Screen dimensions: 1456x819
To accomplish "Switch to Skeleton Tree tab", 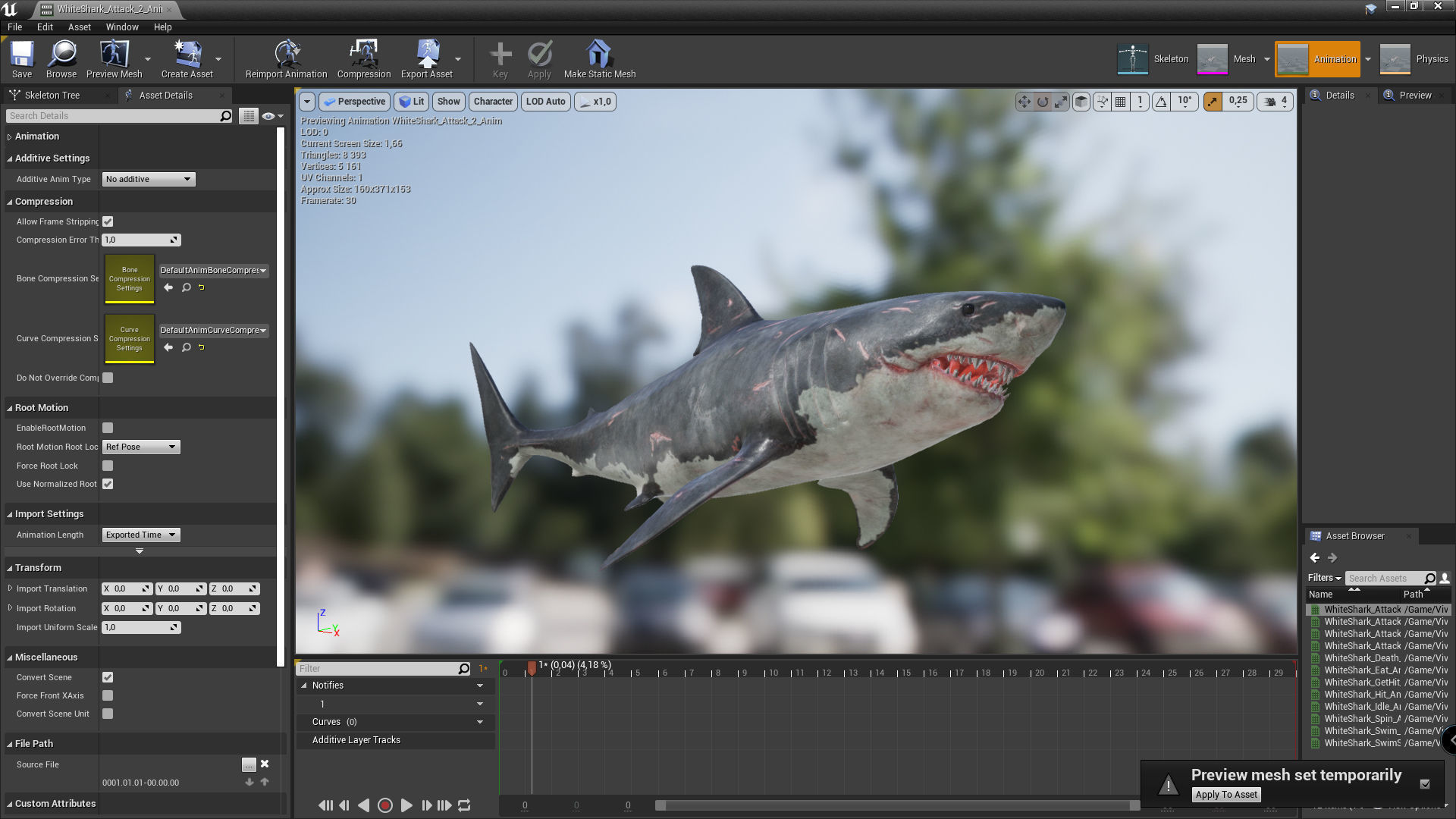I will click(x=52, y=96).
